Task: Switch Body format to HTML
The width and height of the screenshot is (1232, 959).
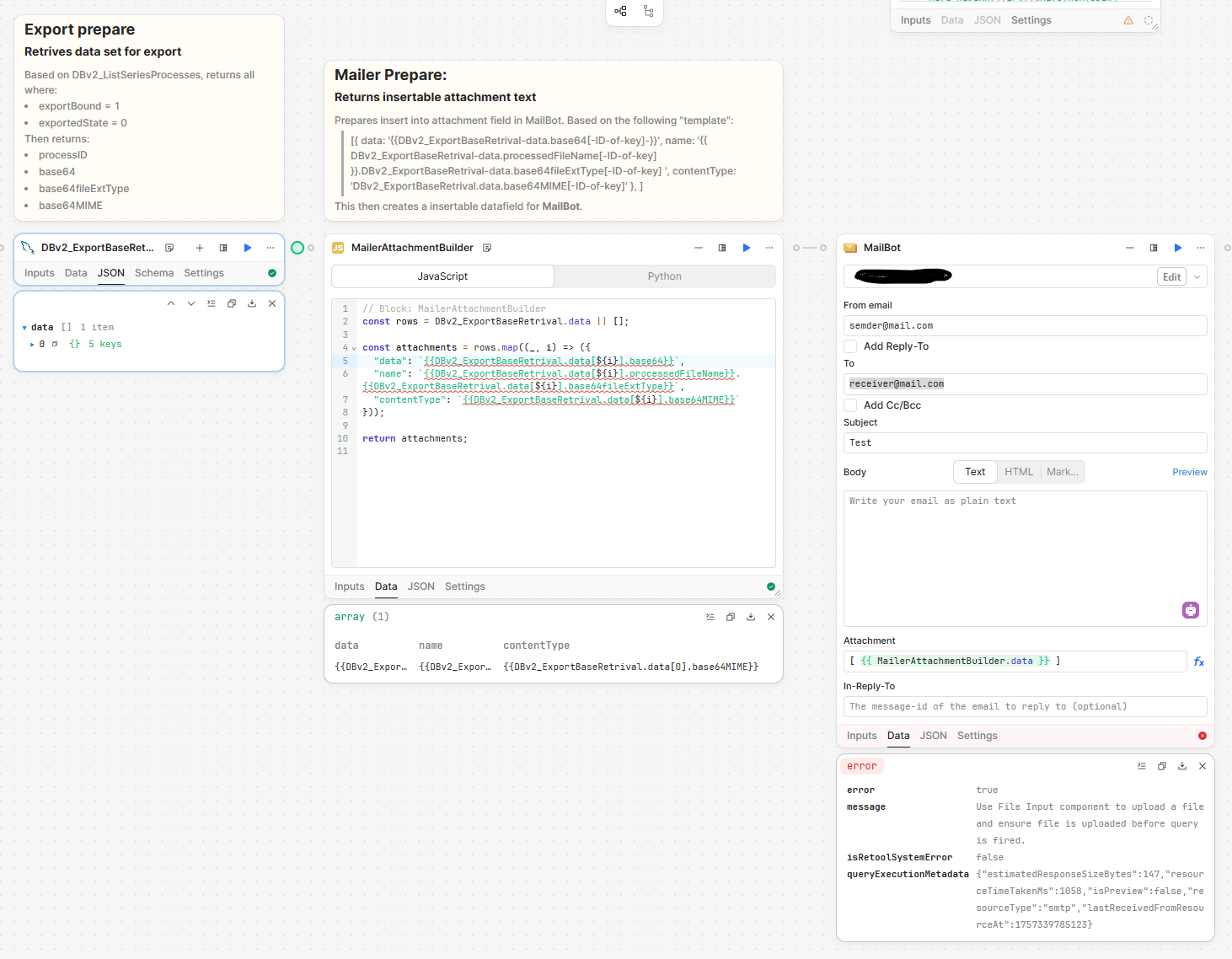Action: pos(1018,472)
